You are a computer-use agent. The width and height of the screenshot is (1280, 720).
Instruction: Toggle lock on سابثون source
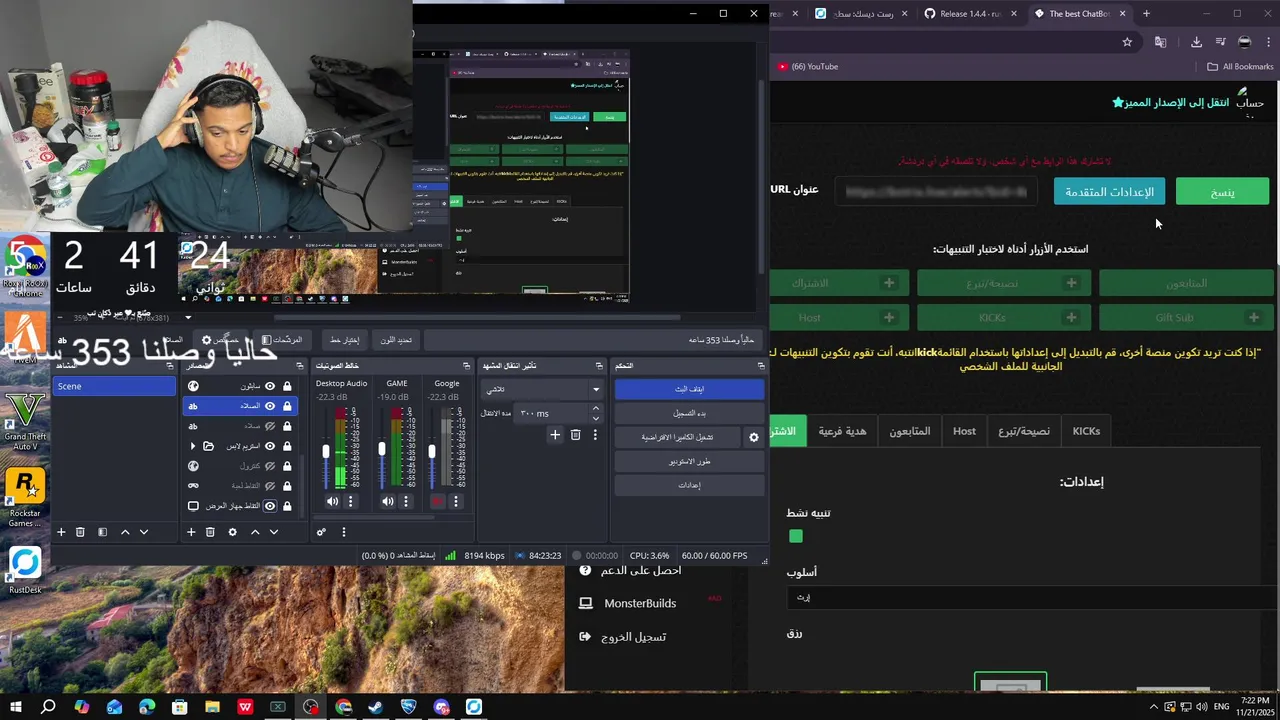click(x=287, y=386)
